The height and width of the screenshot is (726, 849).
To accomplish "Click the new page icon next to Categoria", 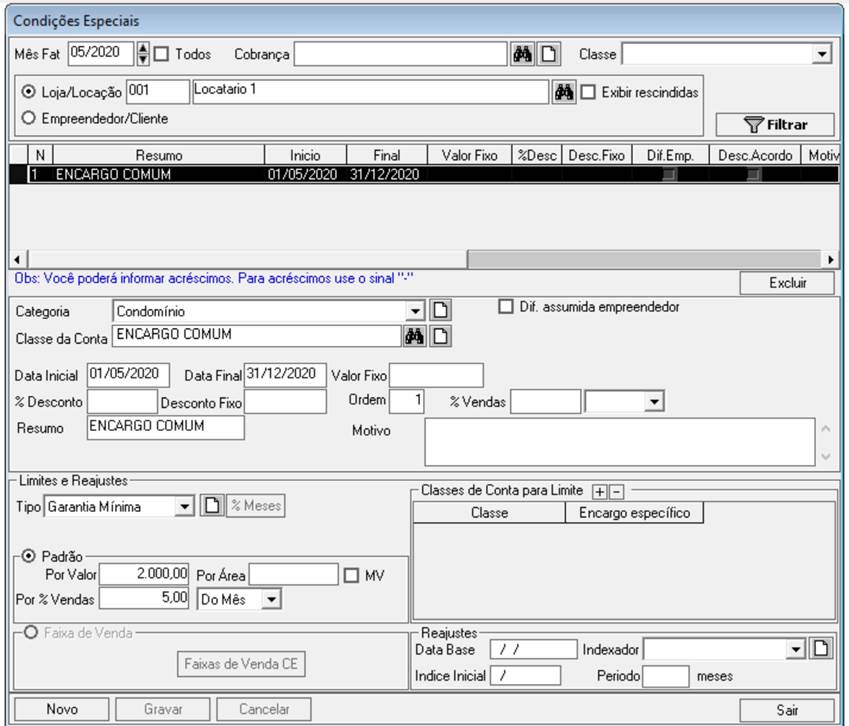I will click(x=440, y=310).
